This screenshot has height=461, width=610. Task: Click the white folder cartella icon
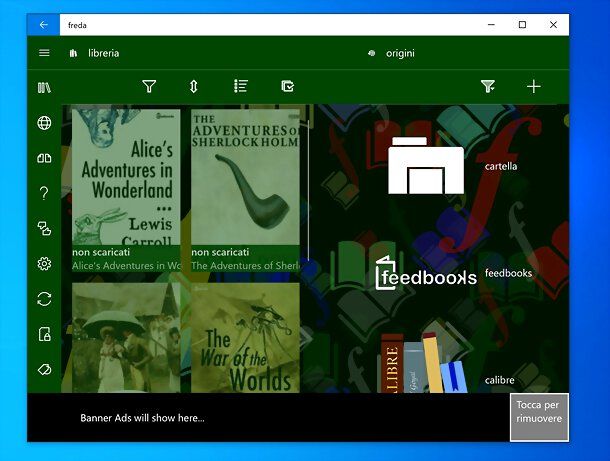[x=426, y=165]
